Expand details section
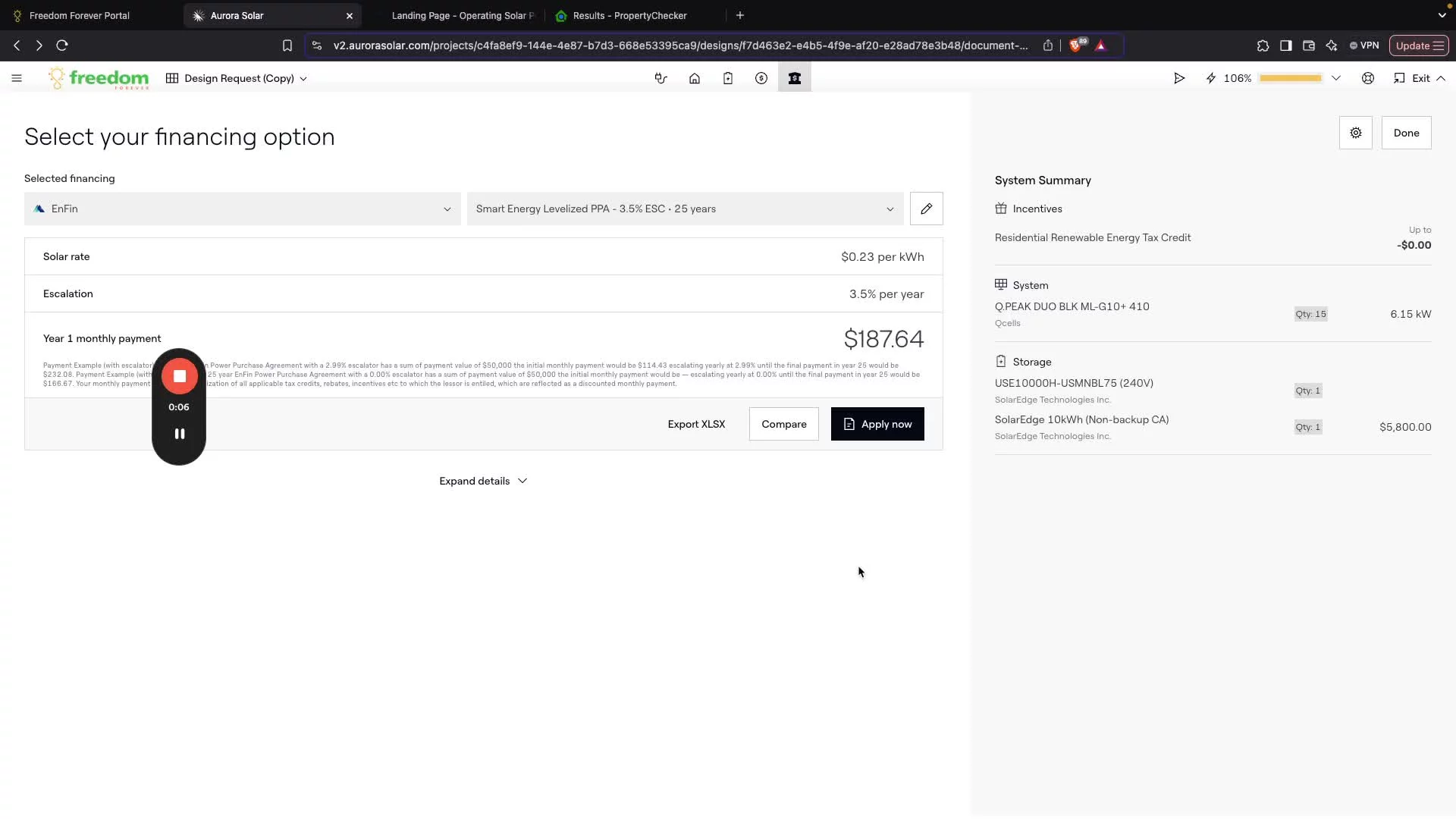Viewport: 1456px width, 819px height. 483,481
